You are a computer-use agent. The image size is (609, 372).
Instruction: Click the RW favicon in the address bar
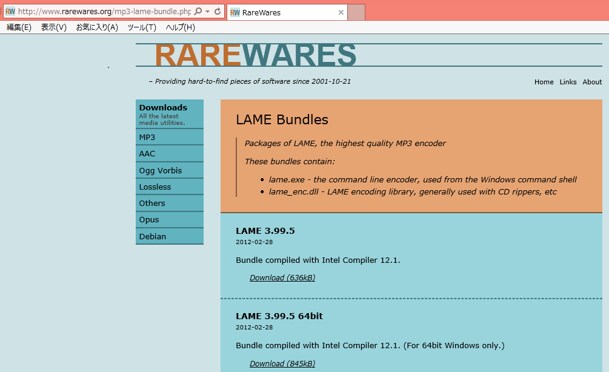[x=10, y=11]
